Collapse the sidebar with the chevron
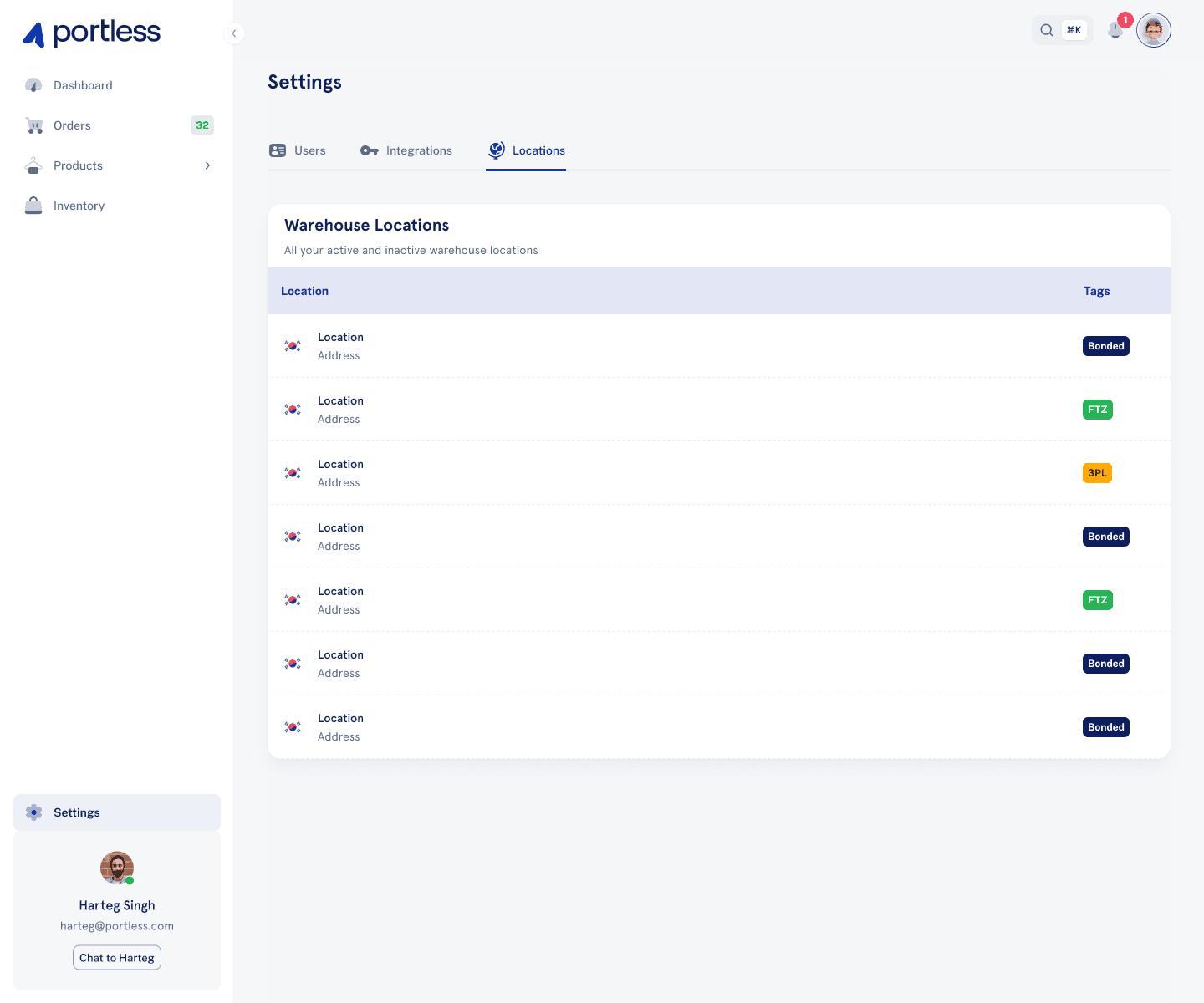 pos(234,33)
